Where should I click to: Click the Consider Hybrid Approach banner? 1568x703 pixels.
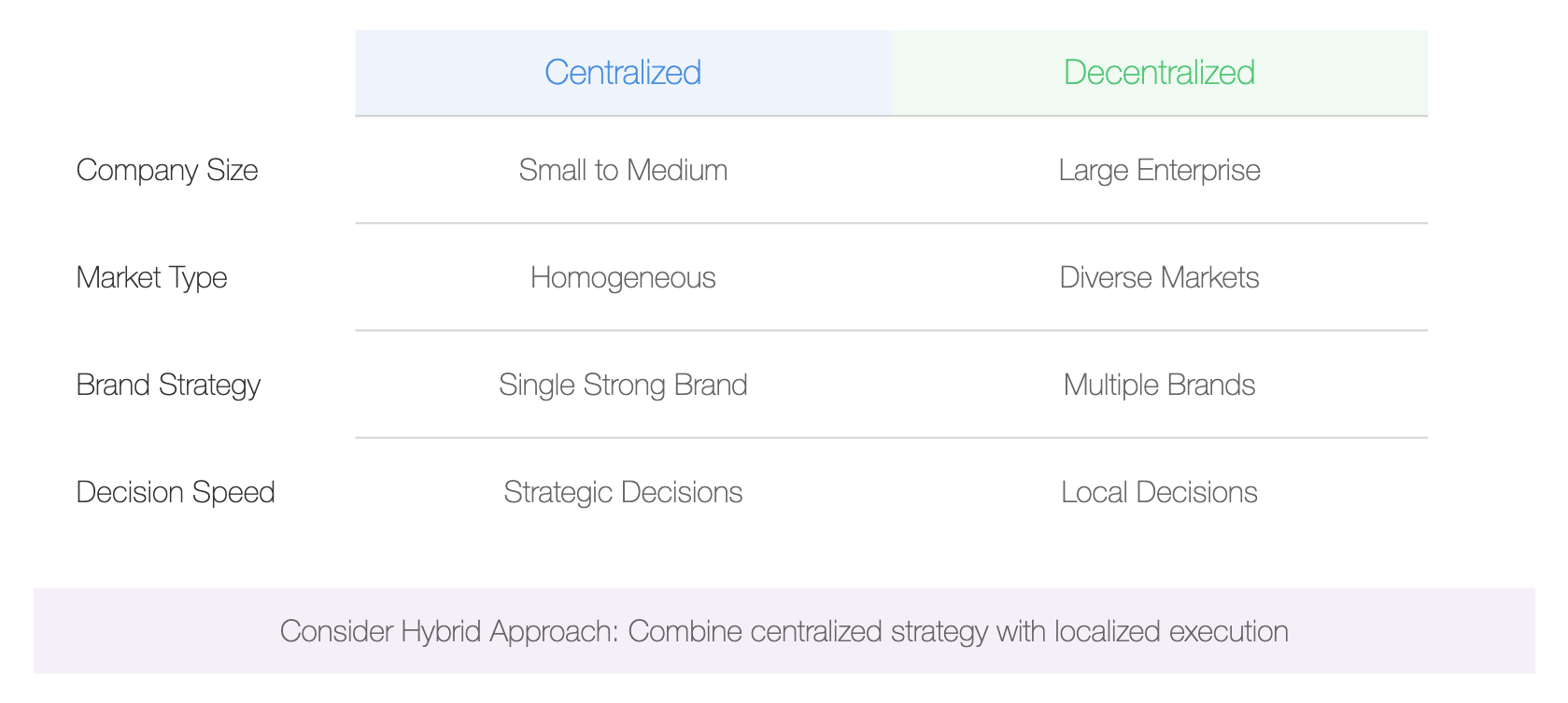(784, 631)
